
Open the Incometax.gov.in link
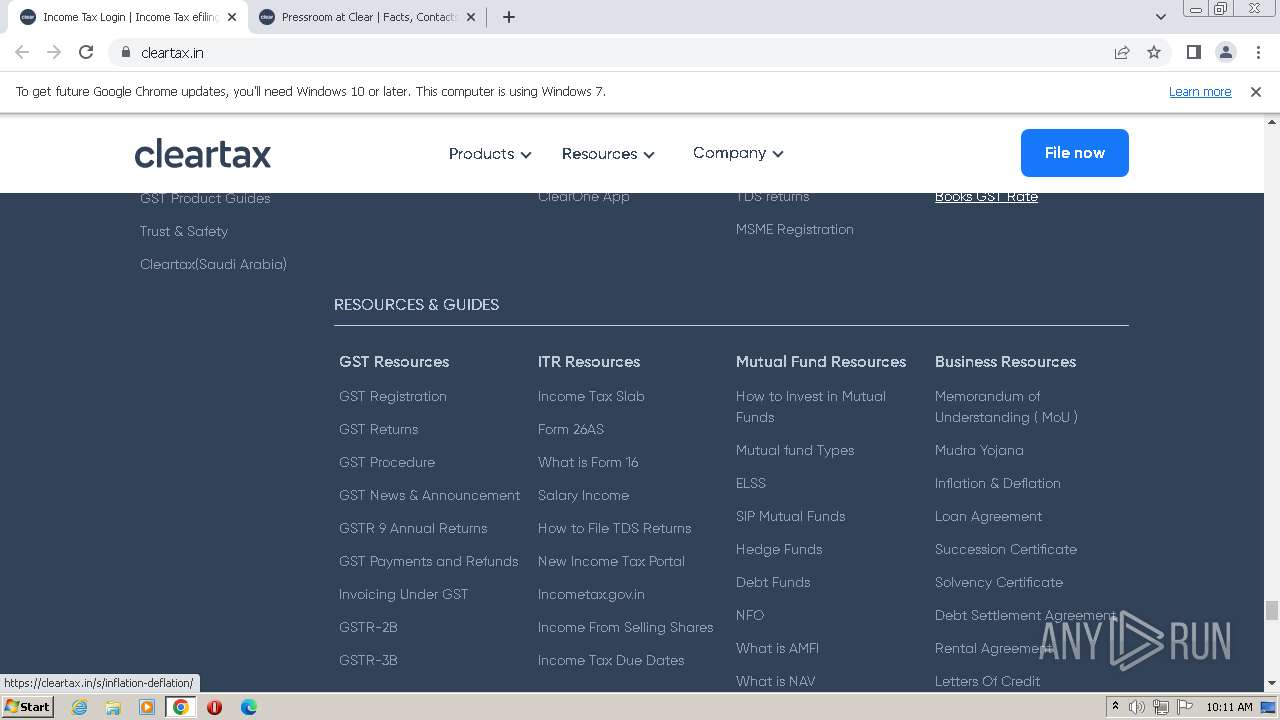pos(591,594)
